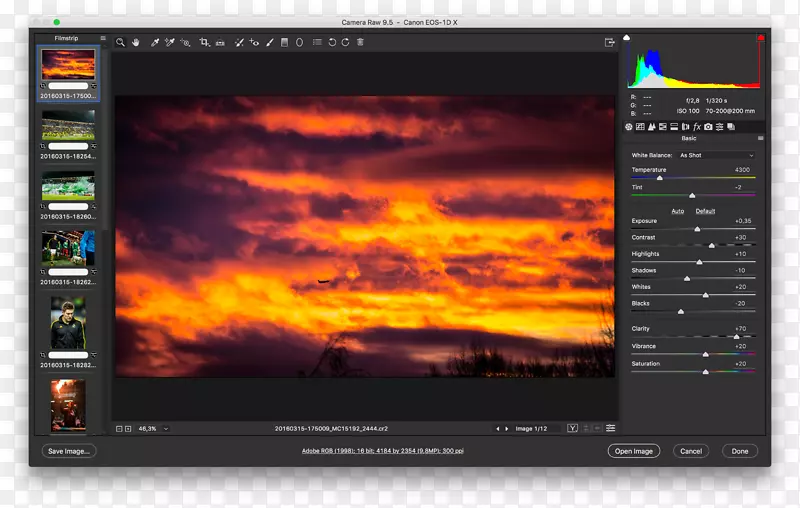This screenshot has width=800, height=508.
Task: Select the Red Eye Removal tool
Action: click(x=254, y=42)
